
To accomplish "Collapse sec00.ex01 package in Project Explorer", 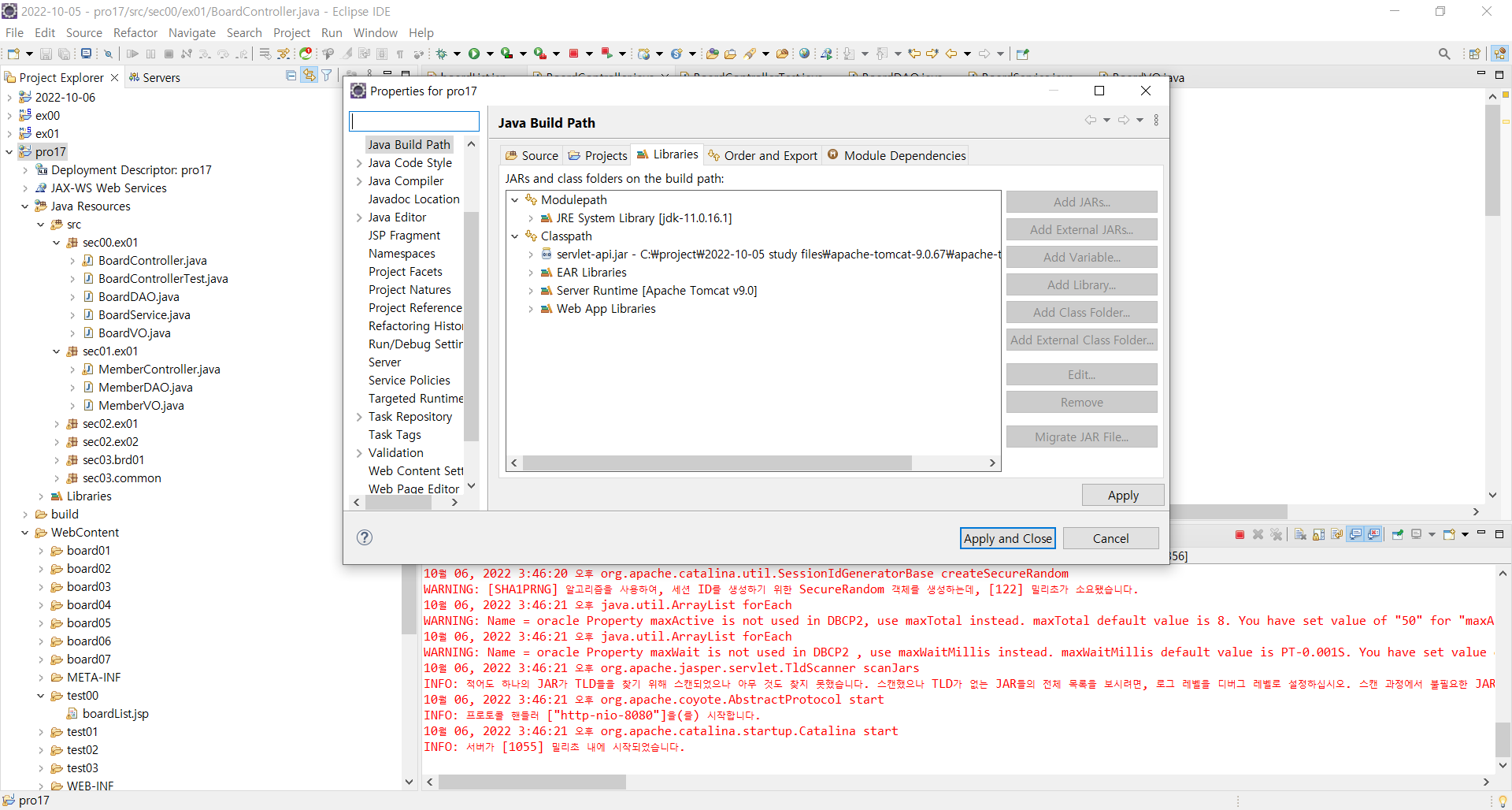I will tap(57, 243).
